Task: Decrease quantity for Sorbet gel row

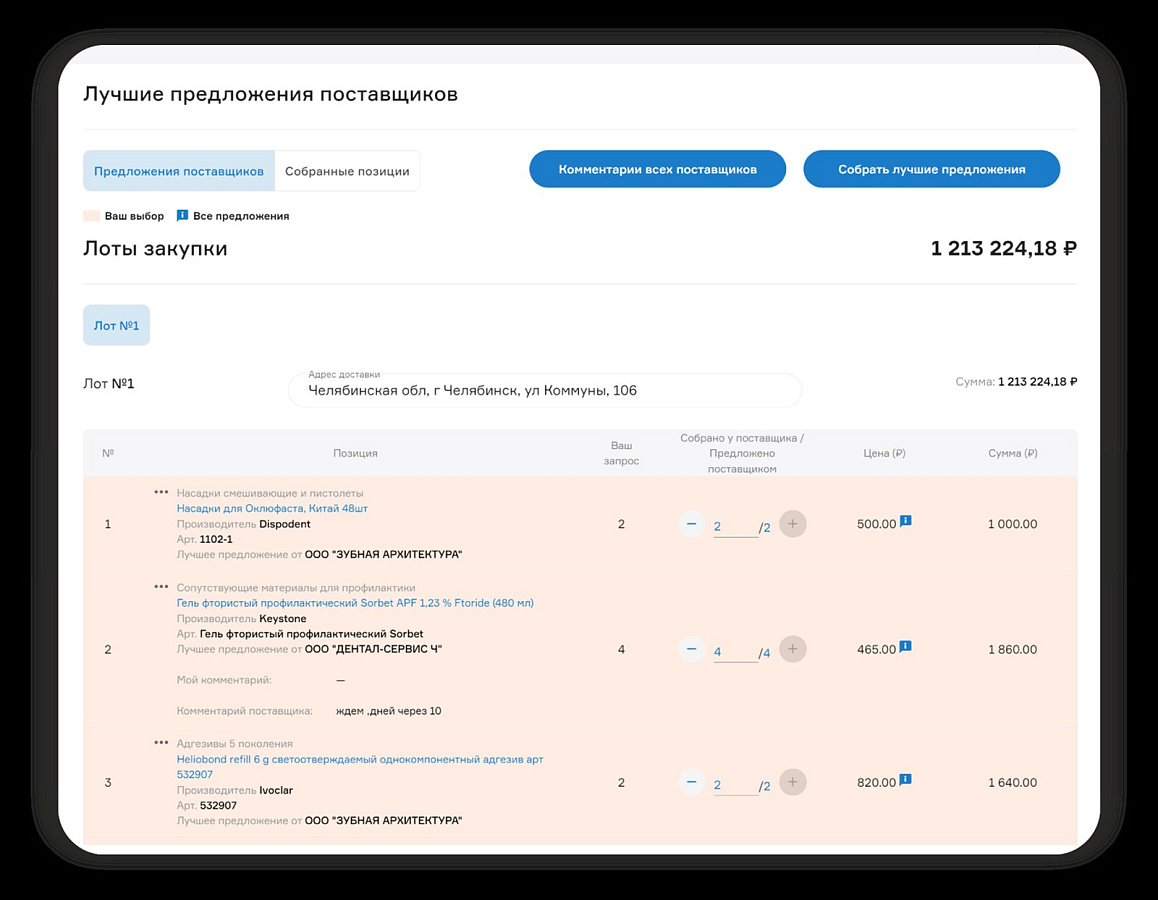Action: point(691,649)
